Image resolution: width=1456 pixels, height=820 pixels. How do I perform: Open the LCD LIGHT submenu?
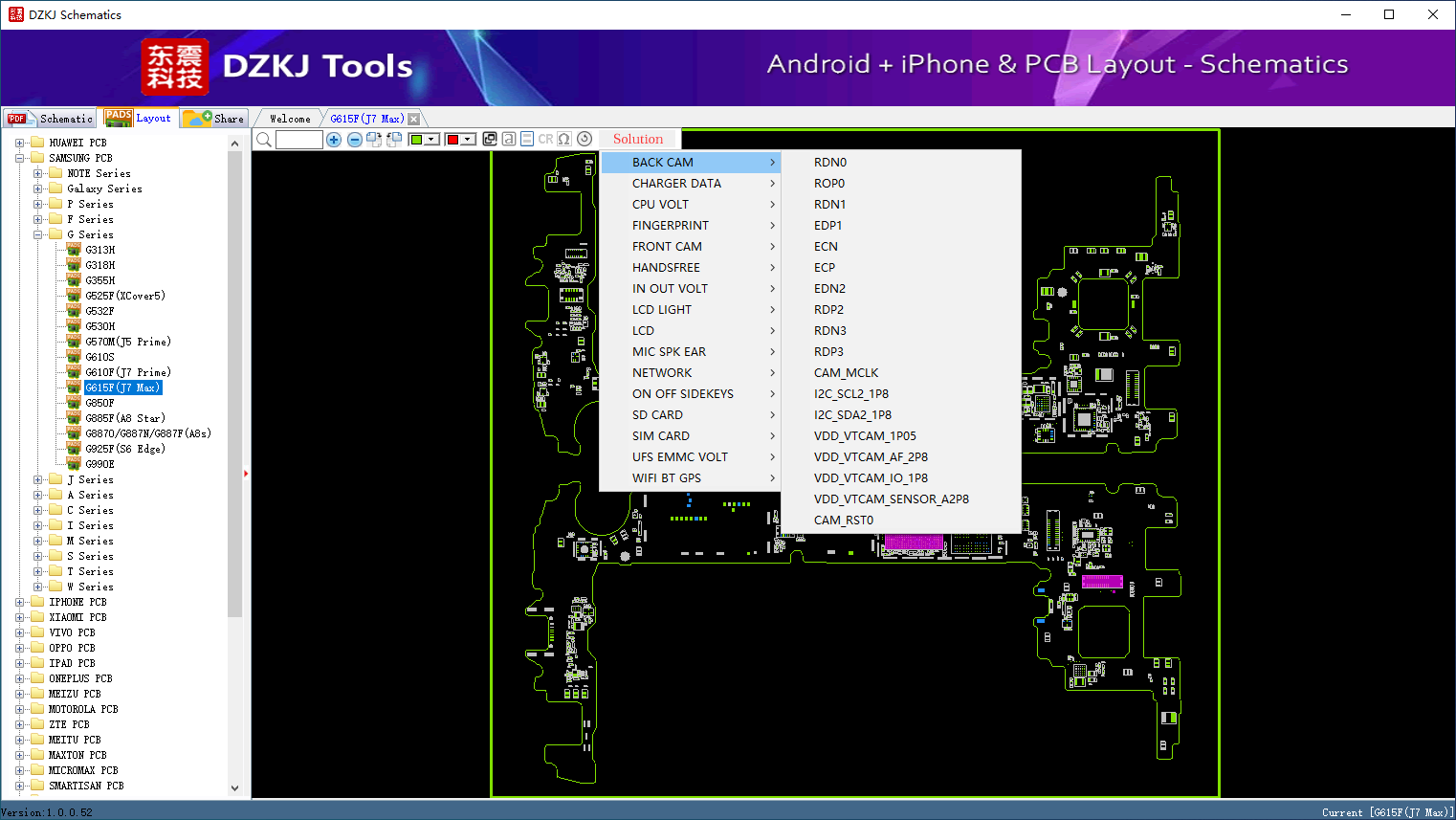tap(691, 310)
